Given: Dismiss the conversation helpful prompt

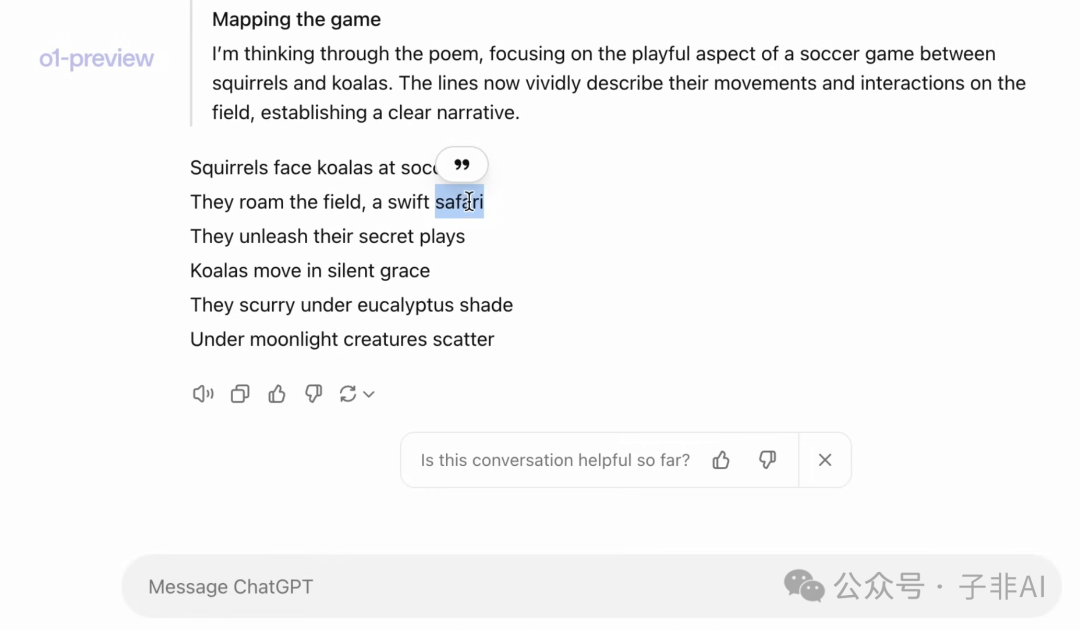Looking at the screenshot, I should [824, 460].
